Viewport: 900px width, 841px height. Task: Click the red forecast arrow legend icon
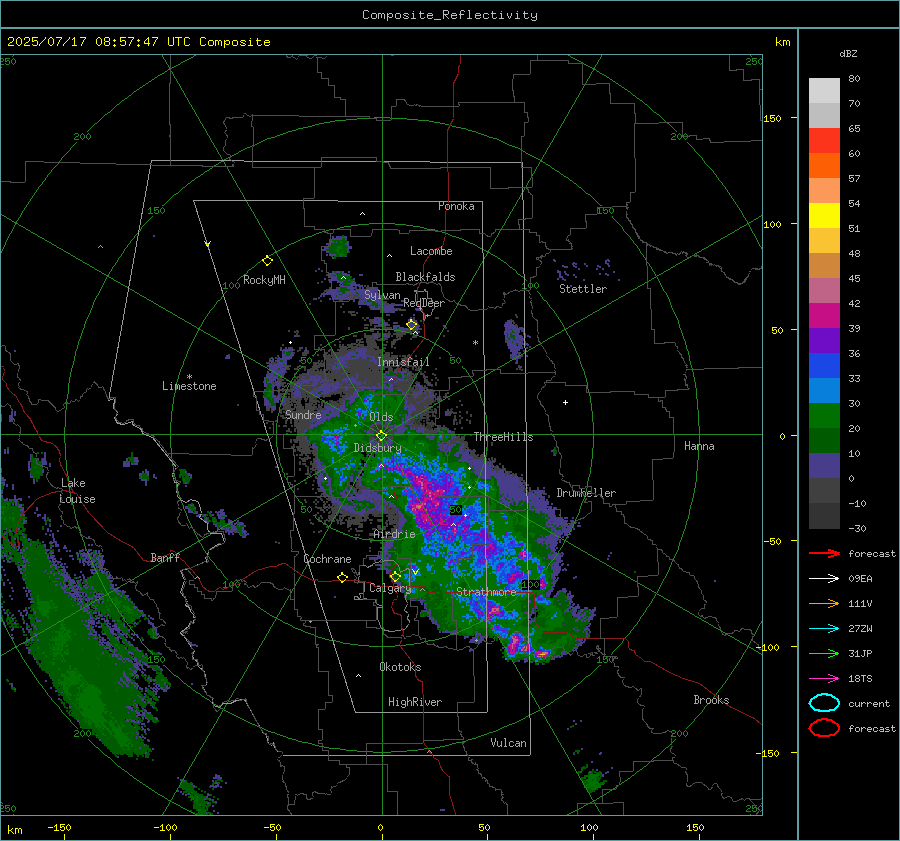(x=824, y=553)
